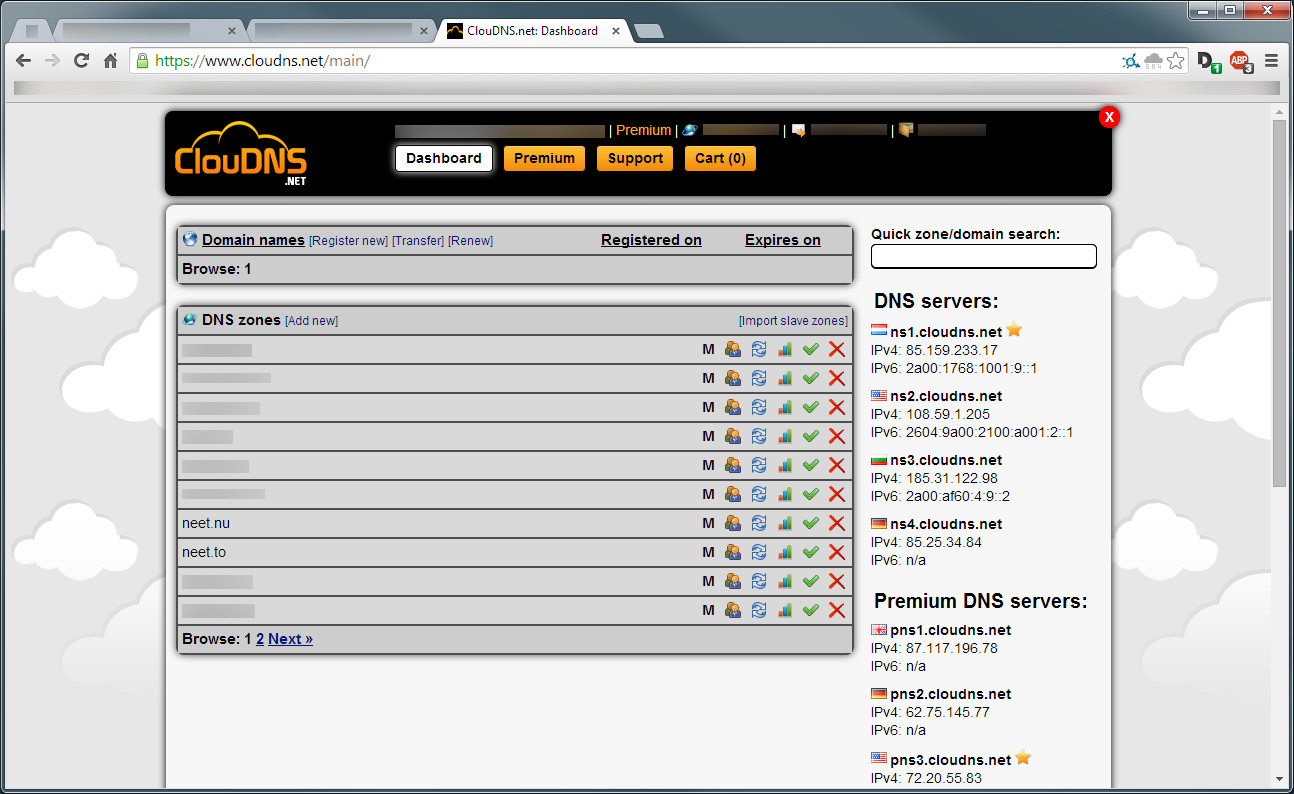Select IPv4 address 85.159.233.17
The width and height of the screenshot is (1294, 794).
[x=952, y=350]
